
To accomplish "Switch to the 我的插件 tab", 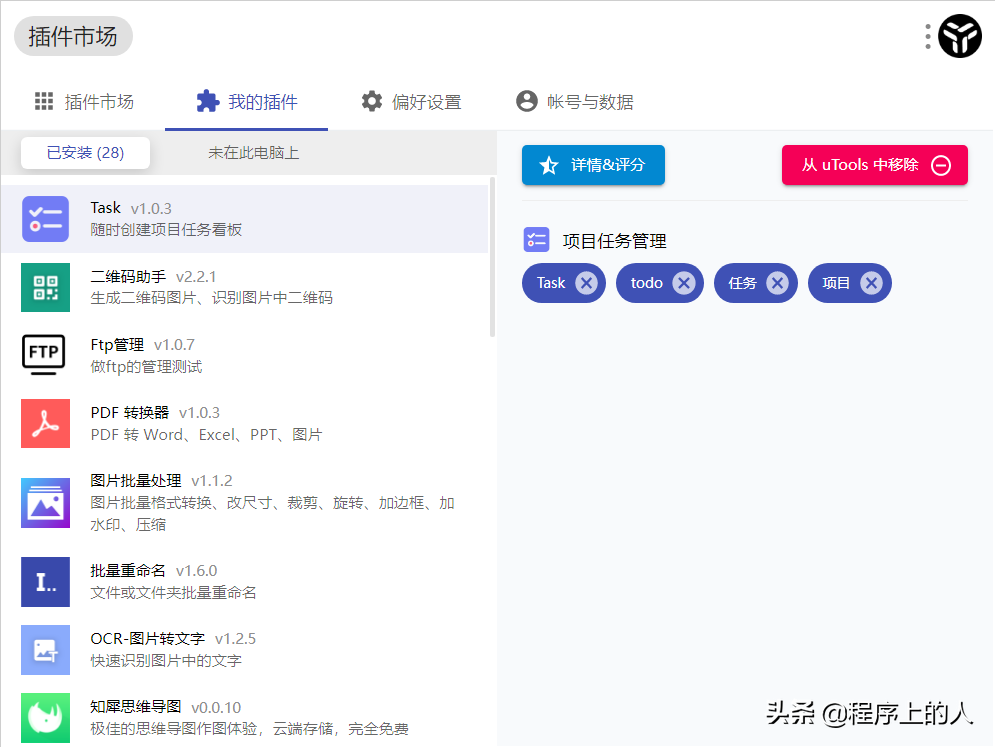I will 247,102.
